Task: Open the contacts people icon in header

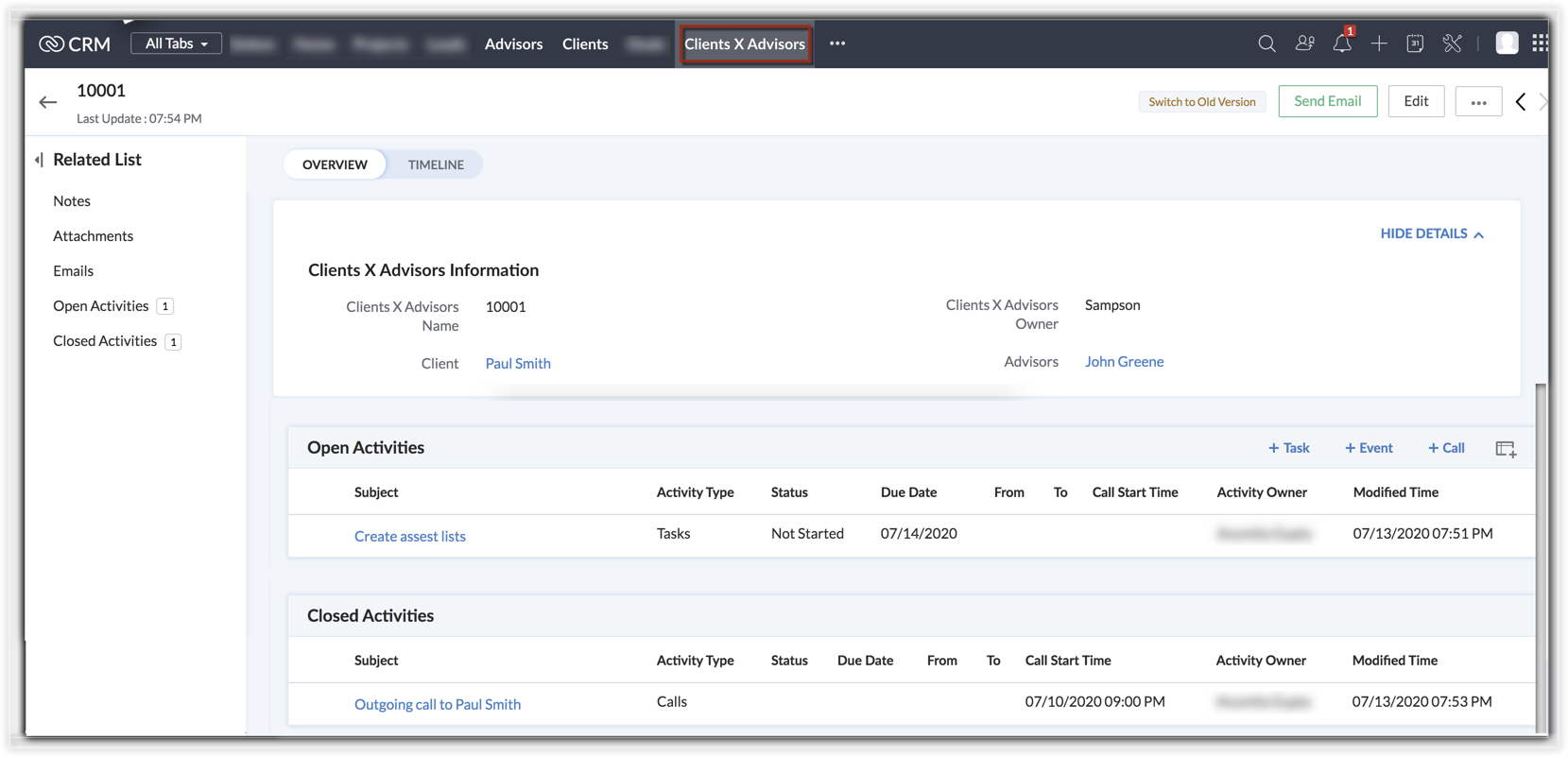Action: 1304,43
